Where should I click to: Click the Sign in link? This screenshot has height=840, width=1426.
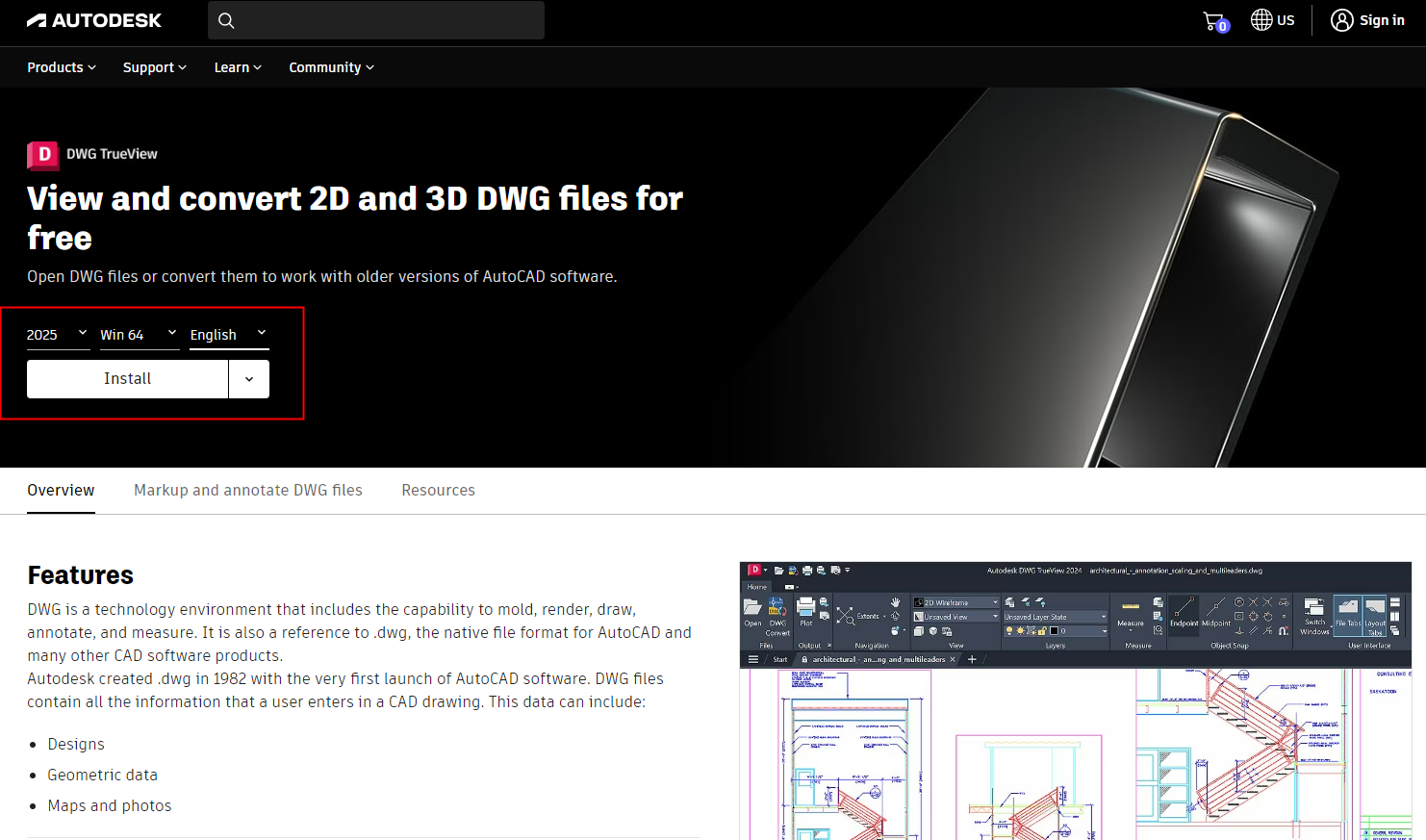pos(1382,20)
